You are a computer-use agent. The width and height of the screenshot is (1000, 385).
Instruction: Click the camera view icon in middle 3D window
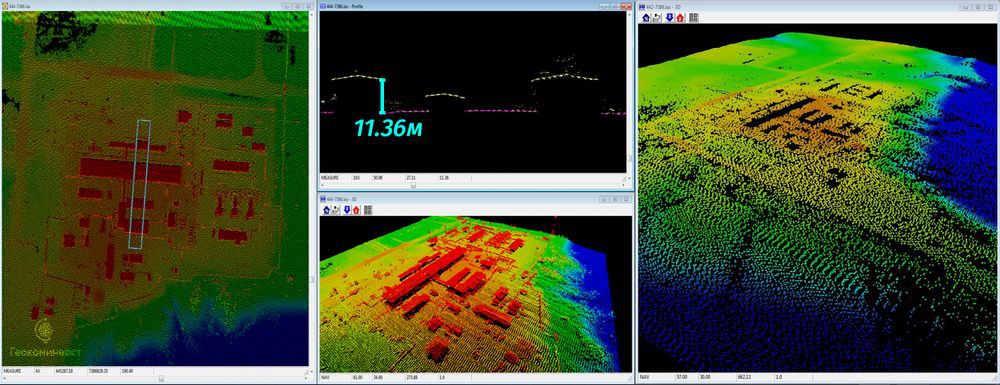[x=335, y=210]
